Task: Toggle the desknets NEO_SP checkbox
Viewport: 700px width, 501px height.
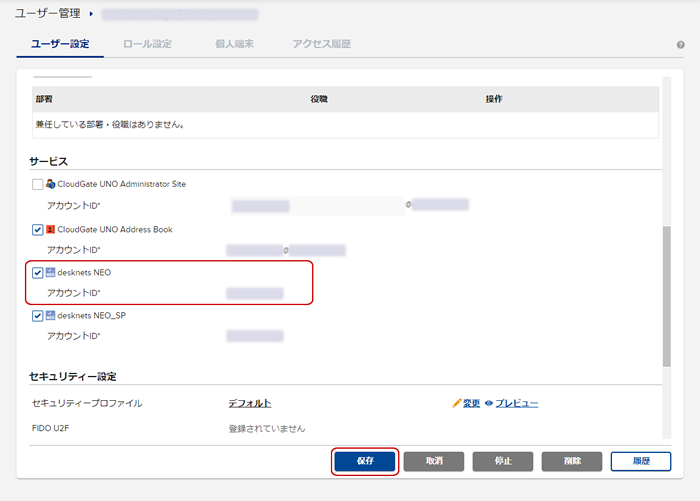Action: (x=38, y=316)
